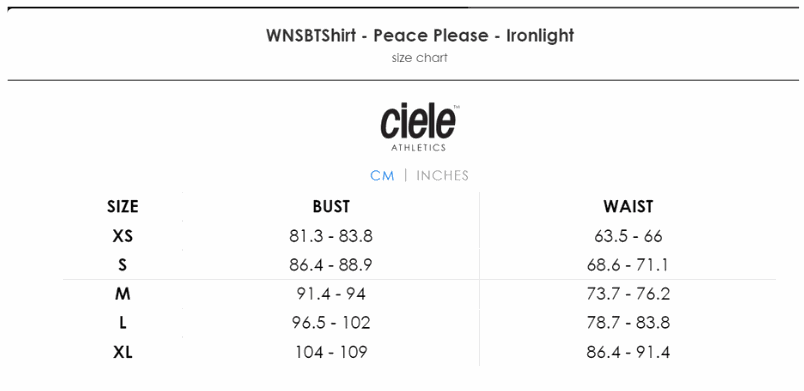
Task: Click the M size row label
Action: pos(123,294)
